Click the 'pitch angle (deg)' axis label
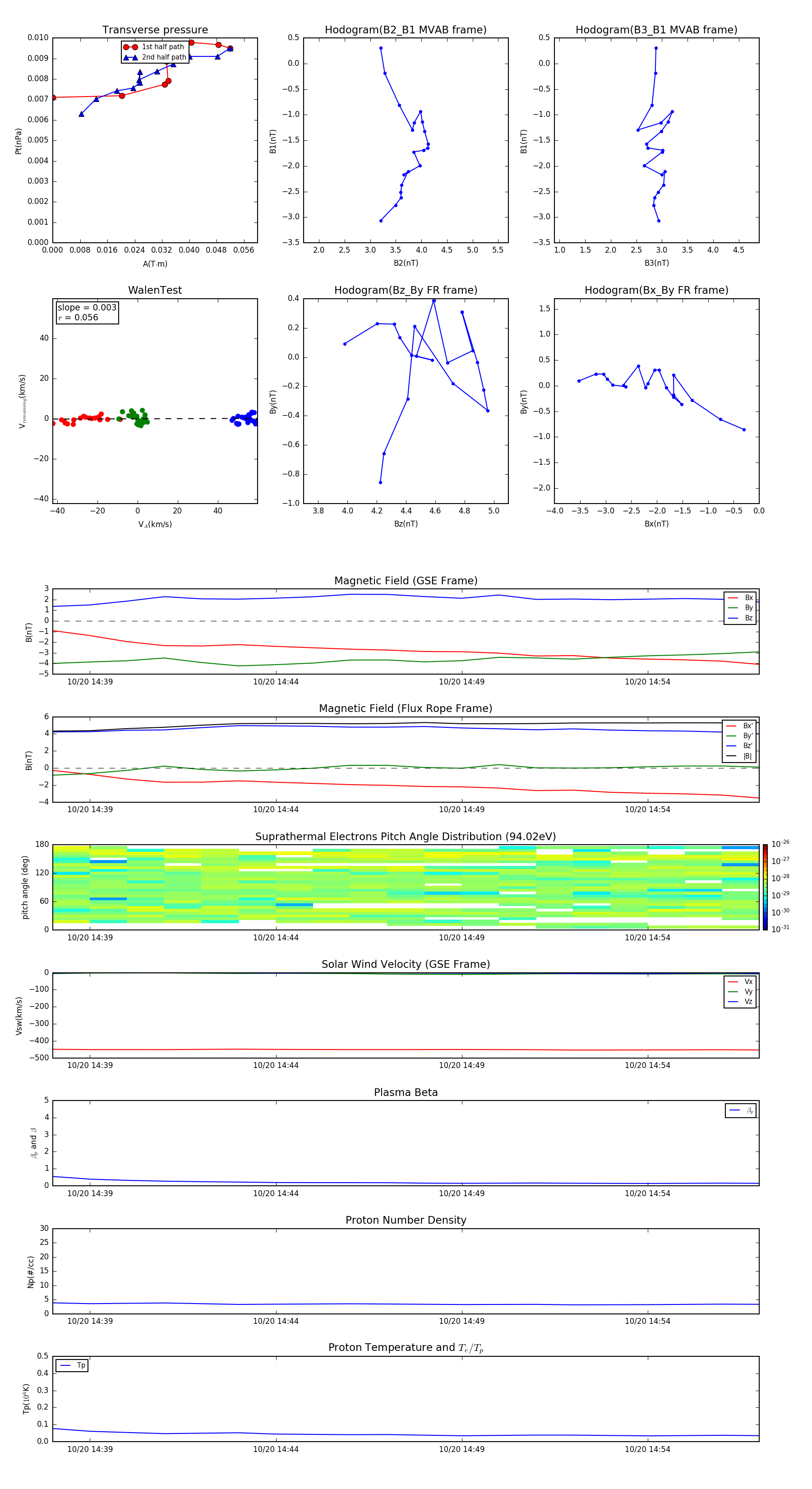The height and width of the screenshot is (1489, 812). pos(25,887)
